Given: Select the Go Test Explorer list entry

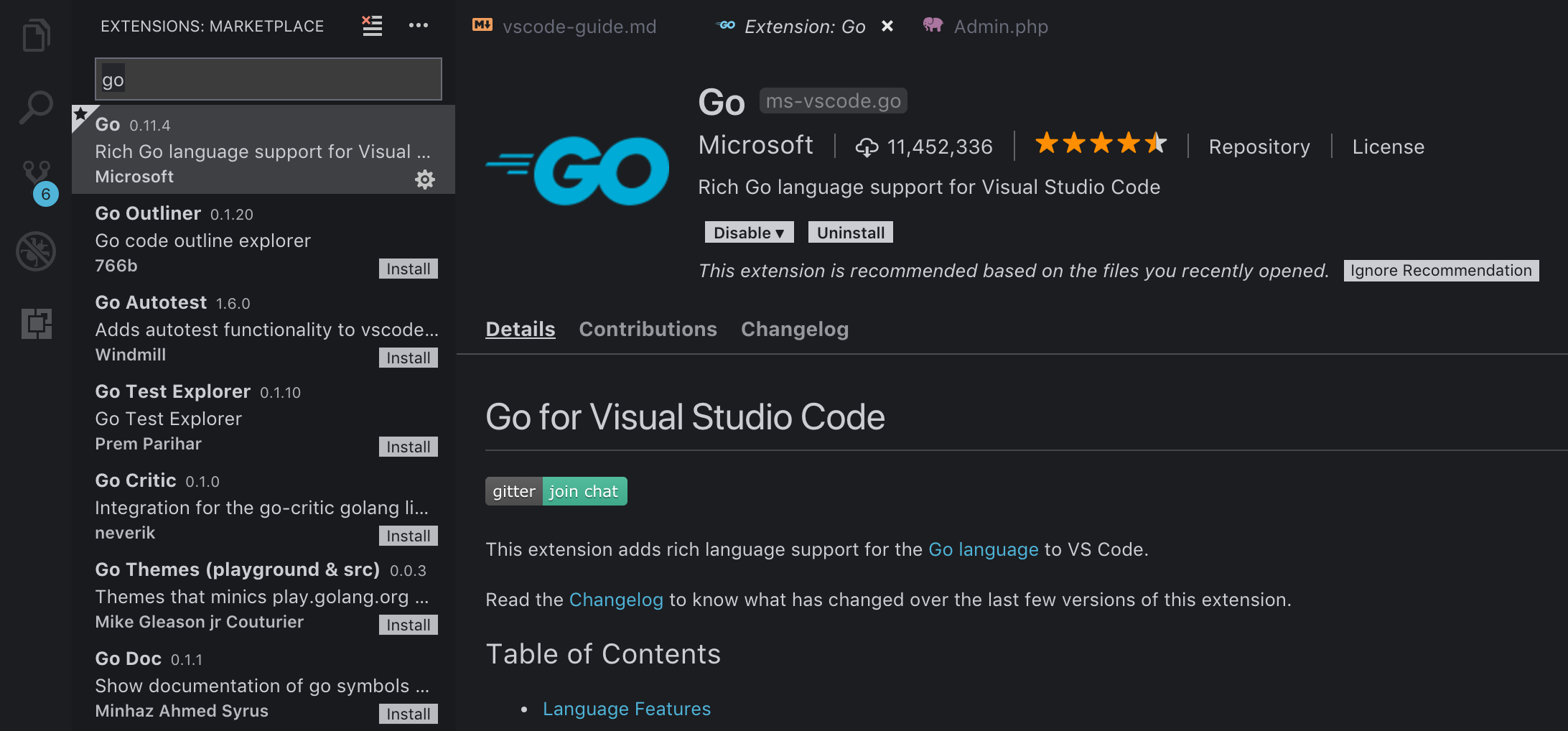Looking at the screenshot, I should tap(263, 416).
